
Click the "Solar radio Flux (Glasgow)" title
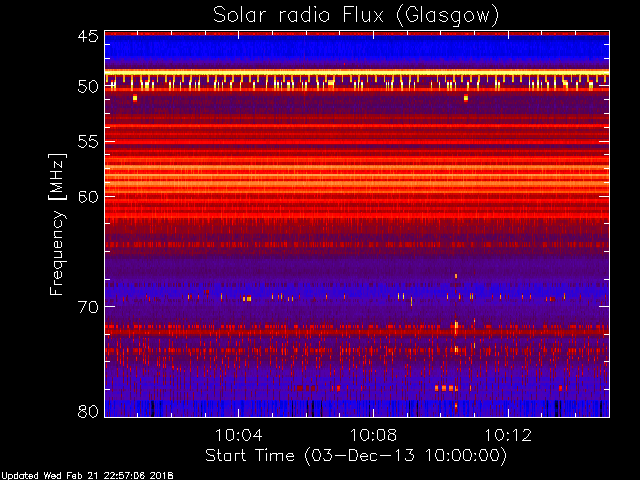coord(356,15)
